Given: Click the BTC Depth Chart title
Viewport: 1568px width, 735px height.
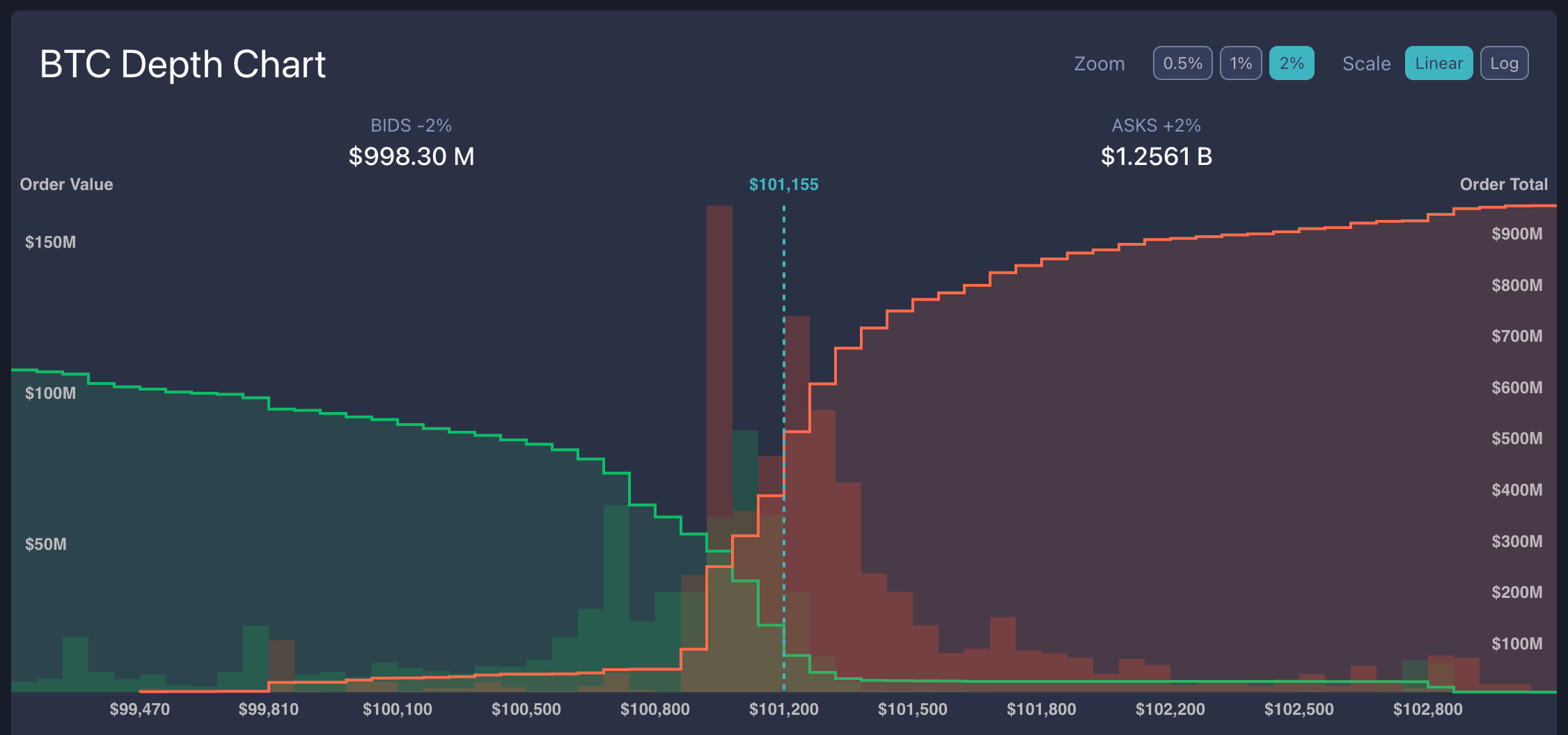Looking at the screenshot, I should (x=182, y=64).
